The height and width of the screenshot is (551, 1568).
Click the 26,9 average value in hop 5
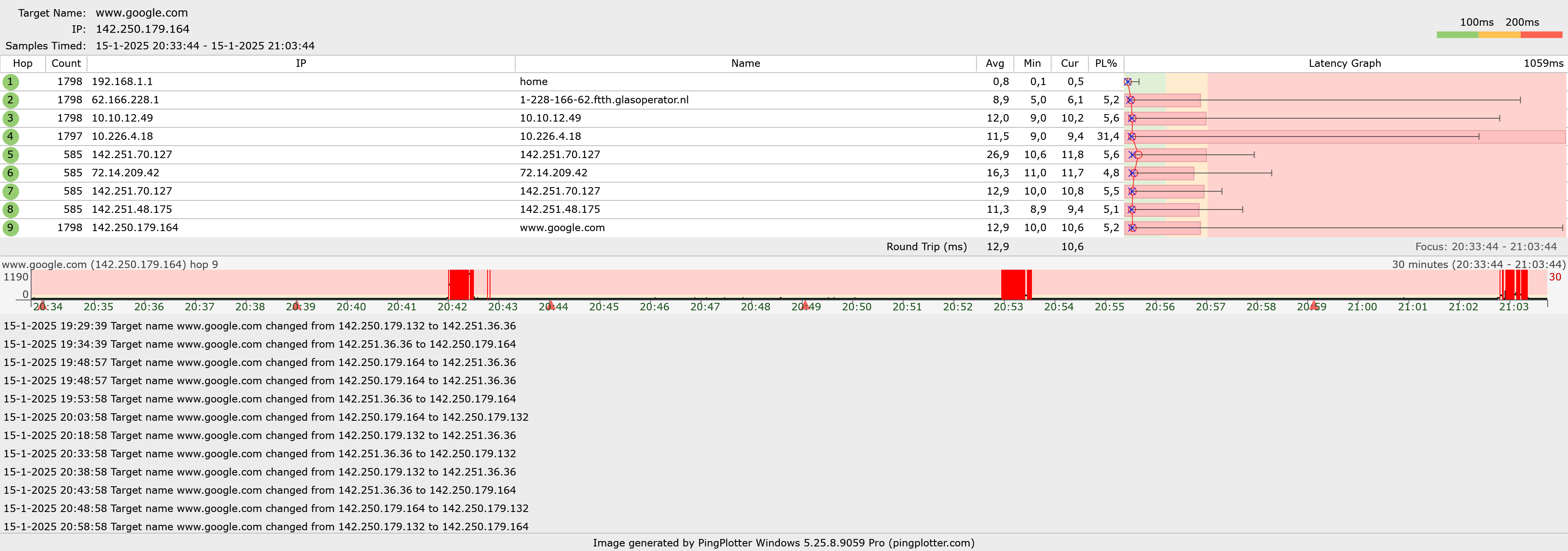point(998,155)
